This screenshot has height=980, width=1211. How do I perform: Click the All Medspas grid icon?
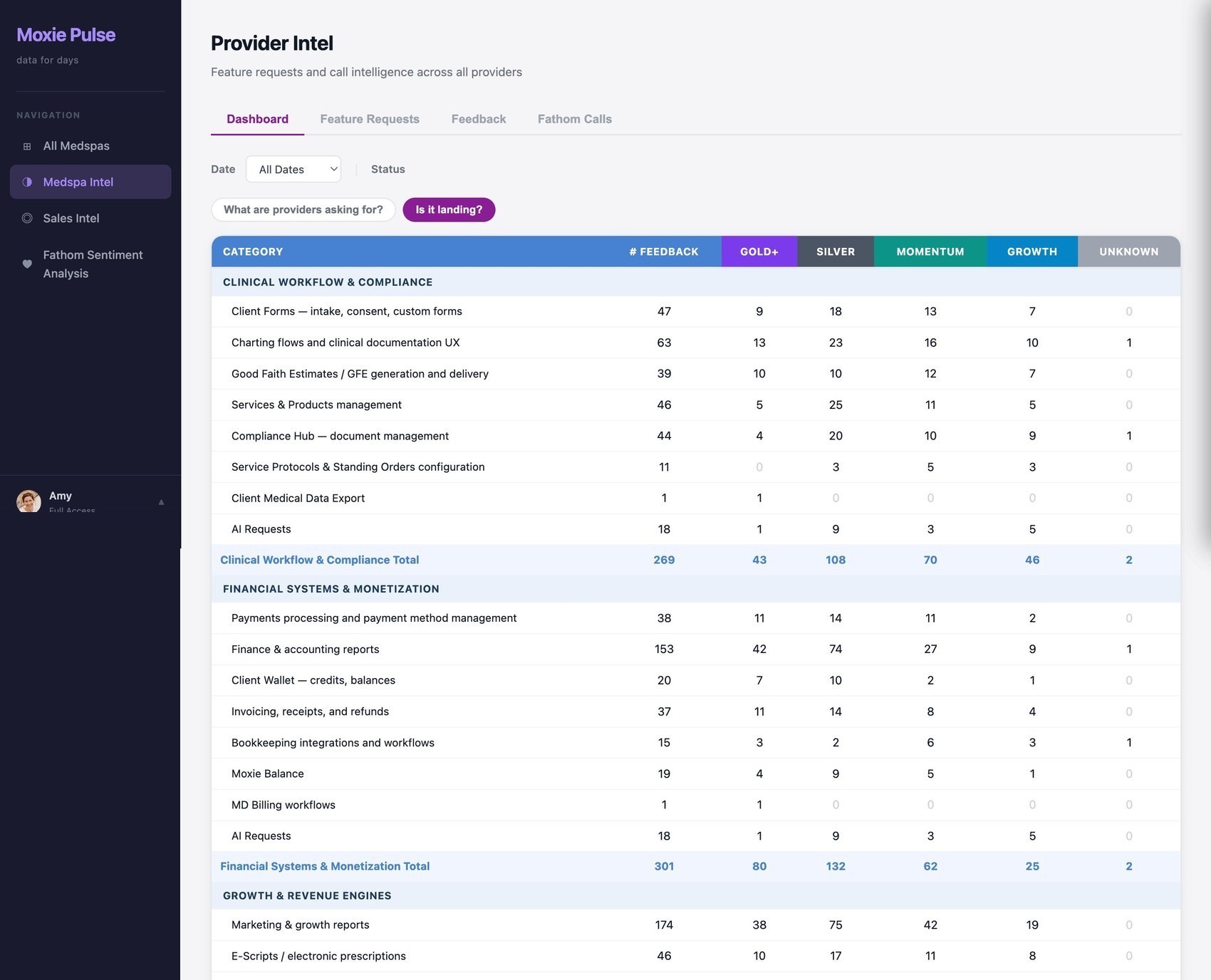click(x=27, y=146)
